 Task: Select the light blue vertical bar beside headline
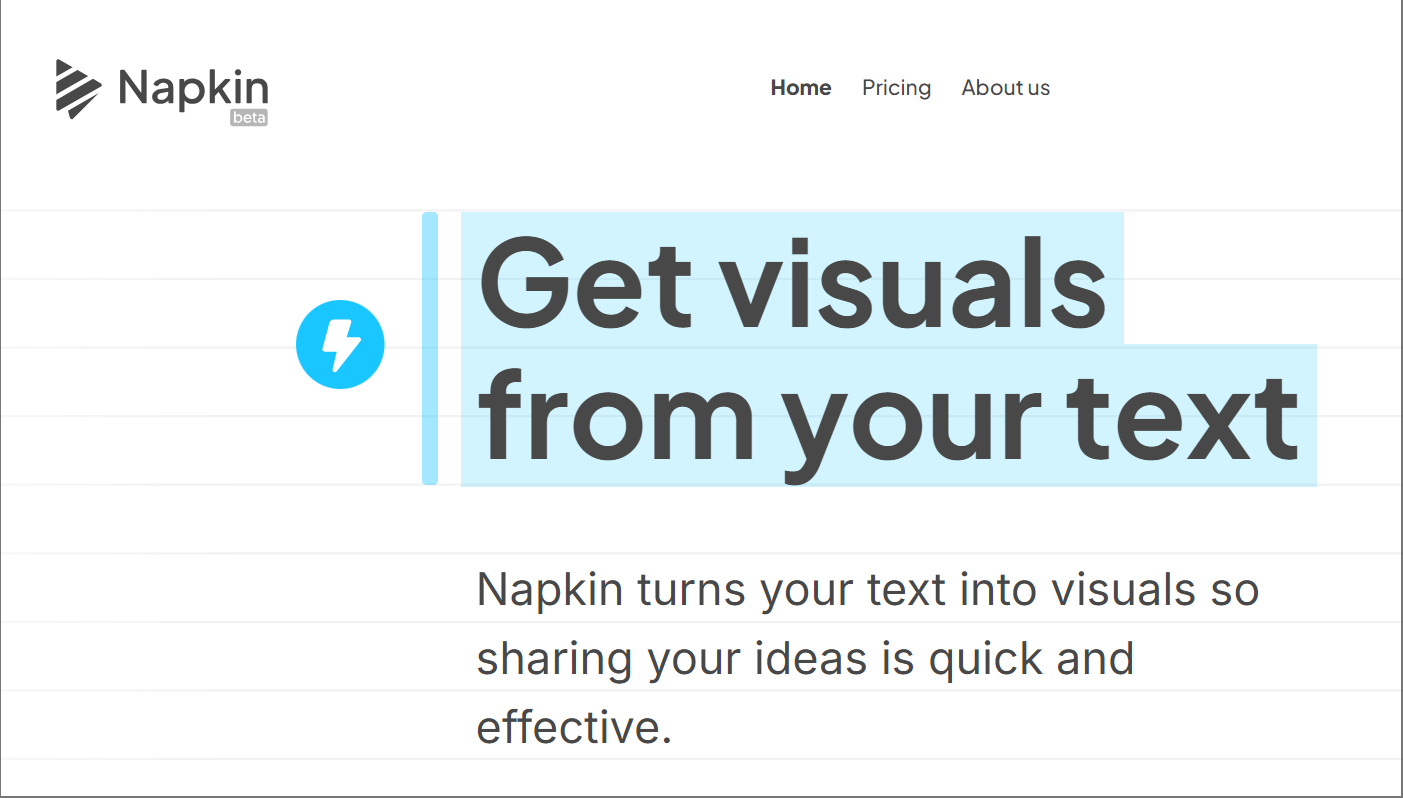pyautogui.click(x=430, y=348)
